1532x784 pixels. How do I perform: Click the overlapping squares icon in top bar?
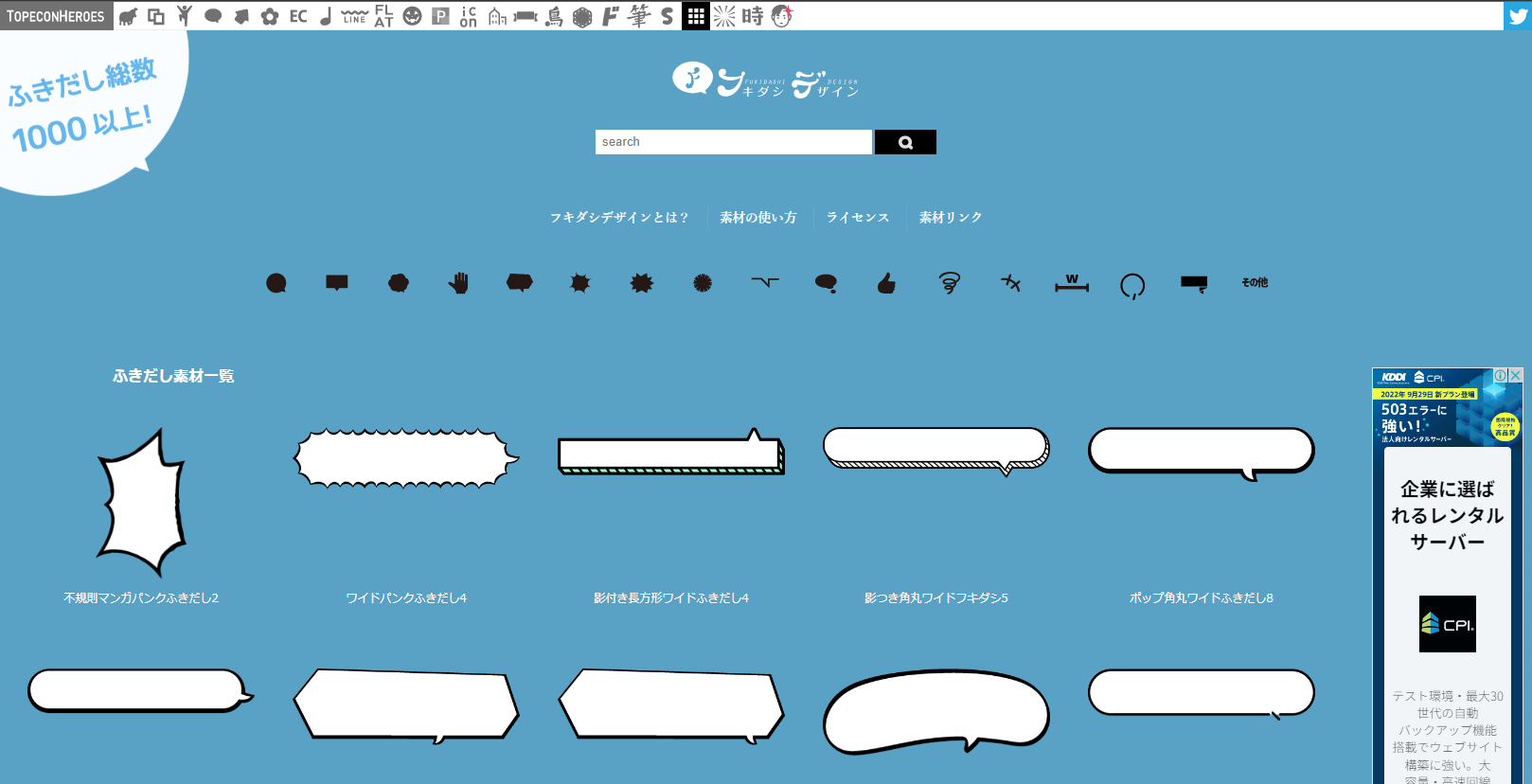[x=156, y=16]
